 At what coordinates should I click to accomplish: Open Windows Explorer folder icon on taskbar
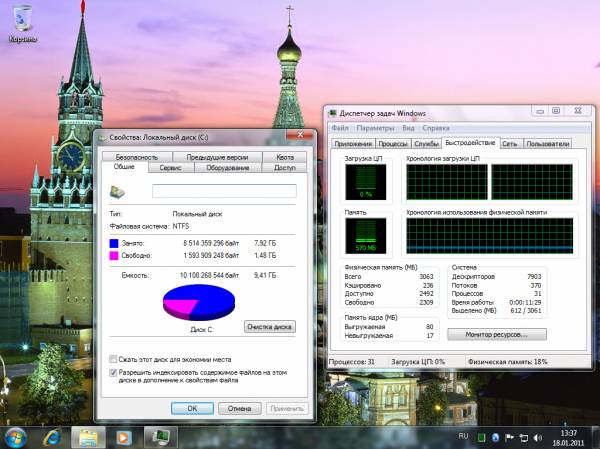pyautogui.click(x=88, y=438)
